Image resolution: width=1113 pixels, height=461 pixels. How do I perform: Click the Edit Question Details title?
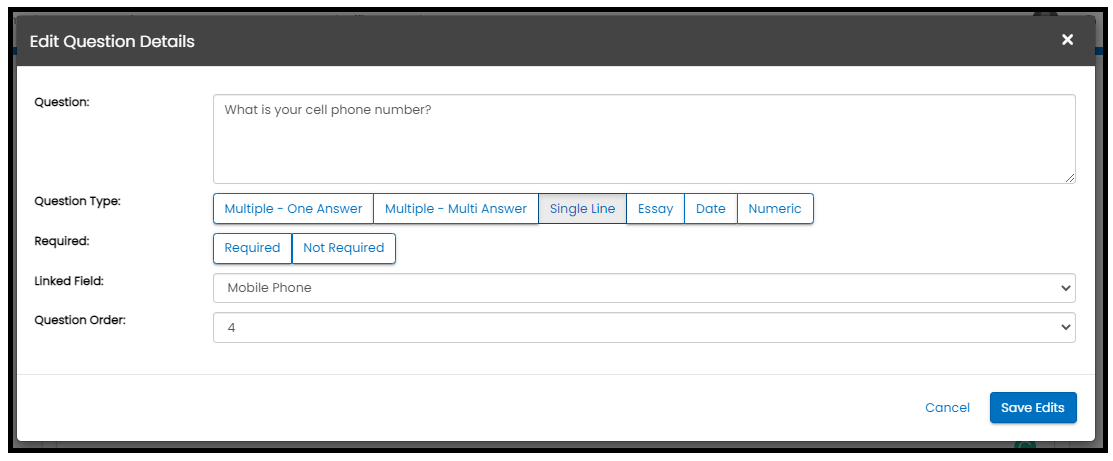pyautogui.click(x=112, y=41)
